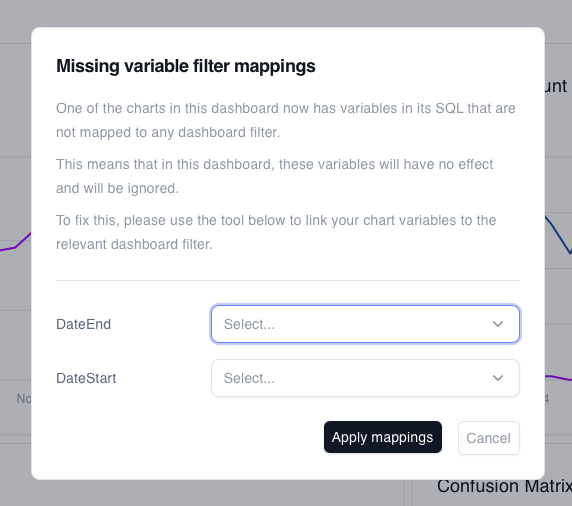572x506 pixels.
Task: Click the partially hidden chart title ending 'unt'
Action: [556, 86]
